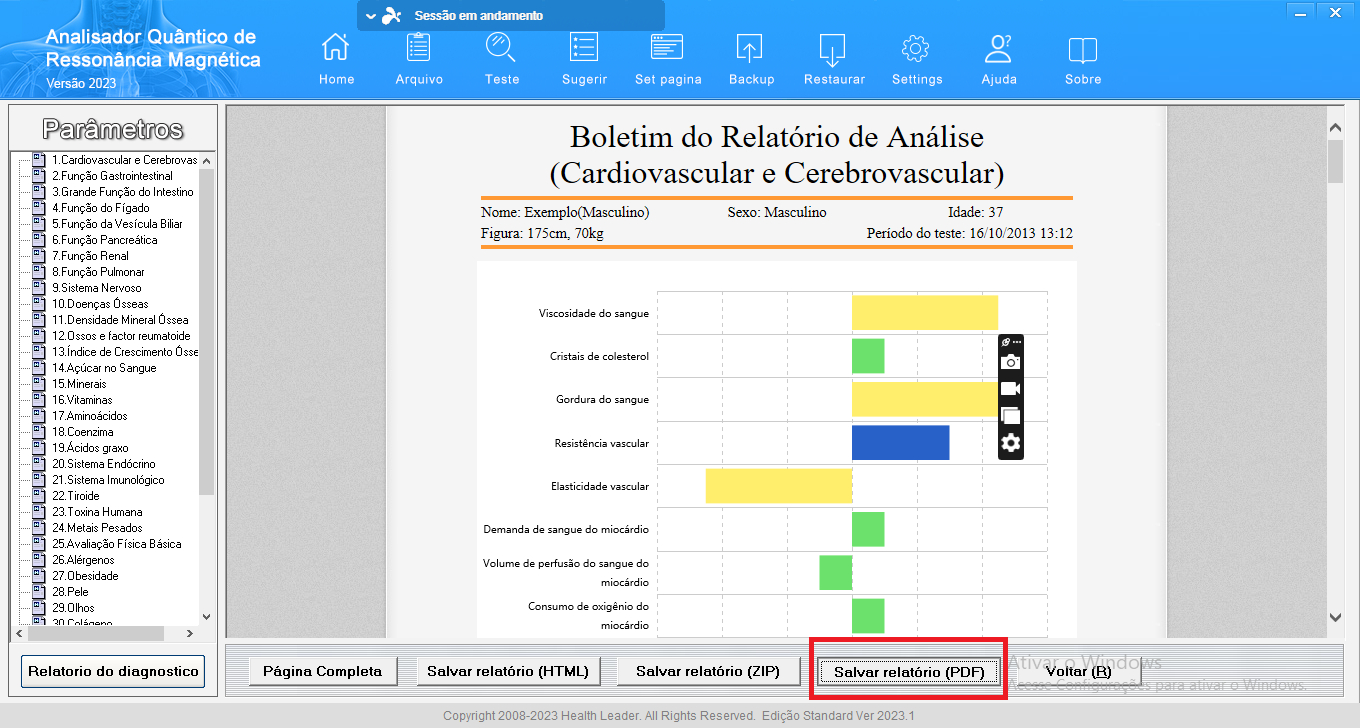The width and height of the screenshot is (1360, 728).
Task: Click the document icon beside 12.Ossos e factor reumatoide
Action: pos(40,336)
